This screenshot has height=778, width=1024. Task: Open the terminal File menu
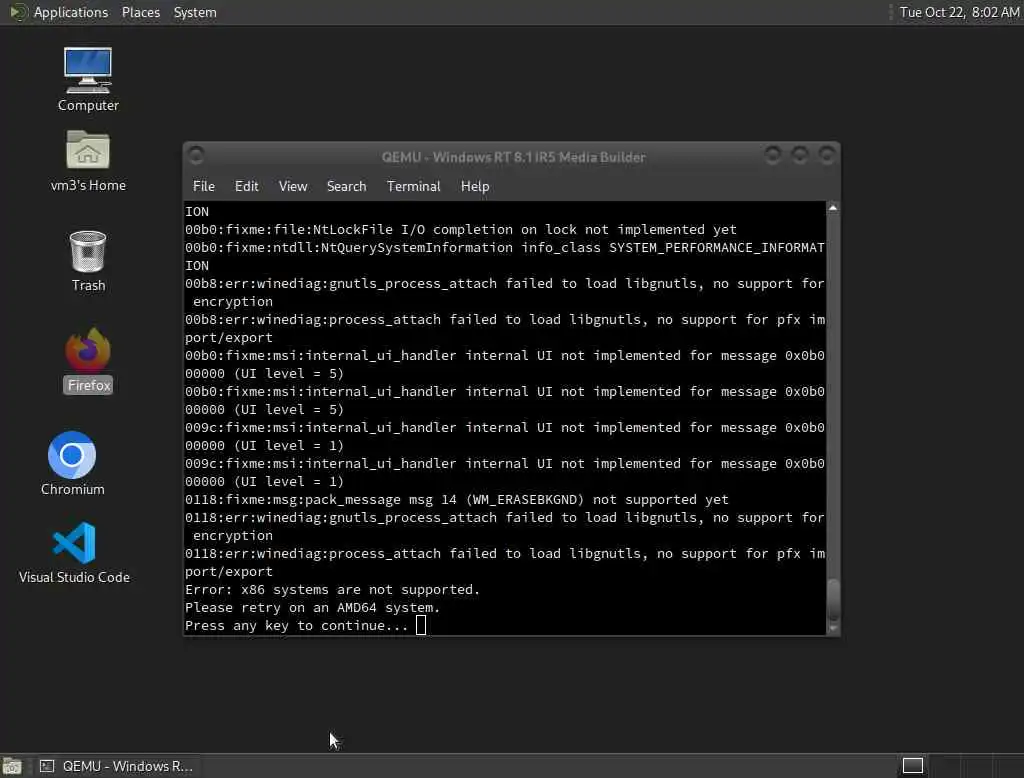(204, 186)
